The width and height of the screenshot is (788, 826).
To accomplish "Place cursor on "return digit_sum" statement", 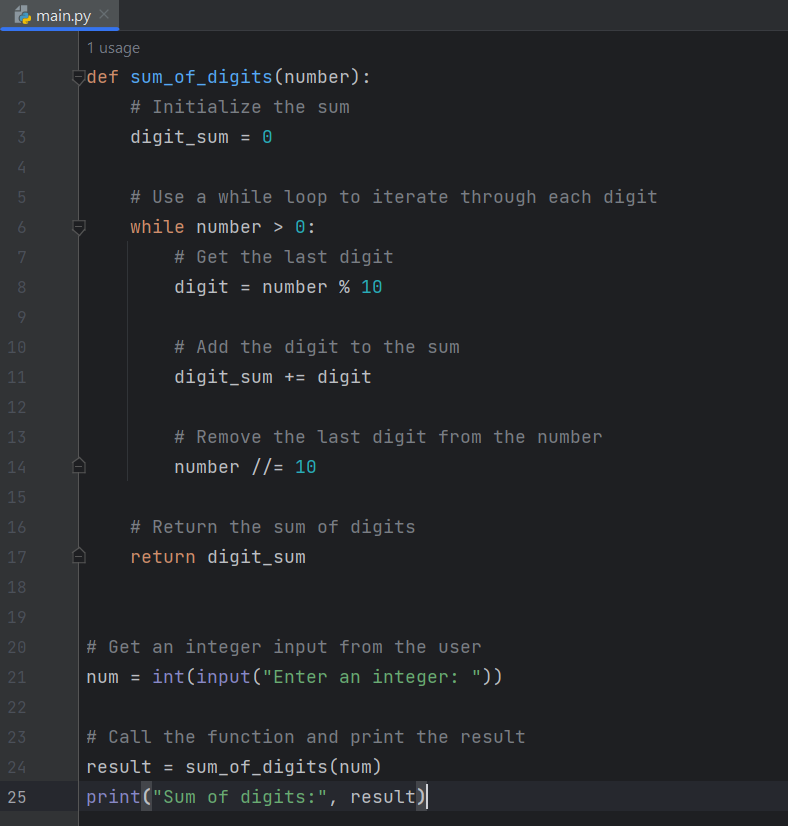I will click(217, 557).
